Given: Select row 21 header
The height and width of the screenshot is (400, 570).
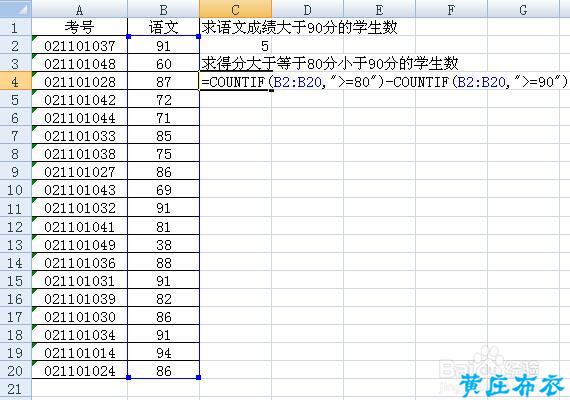Looking at the screenshot, I should click(x=15, y=389).
